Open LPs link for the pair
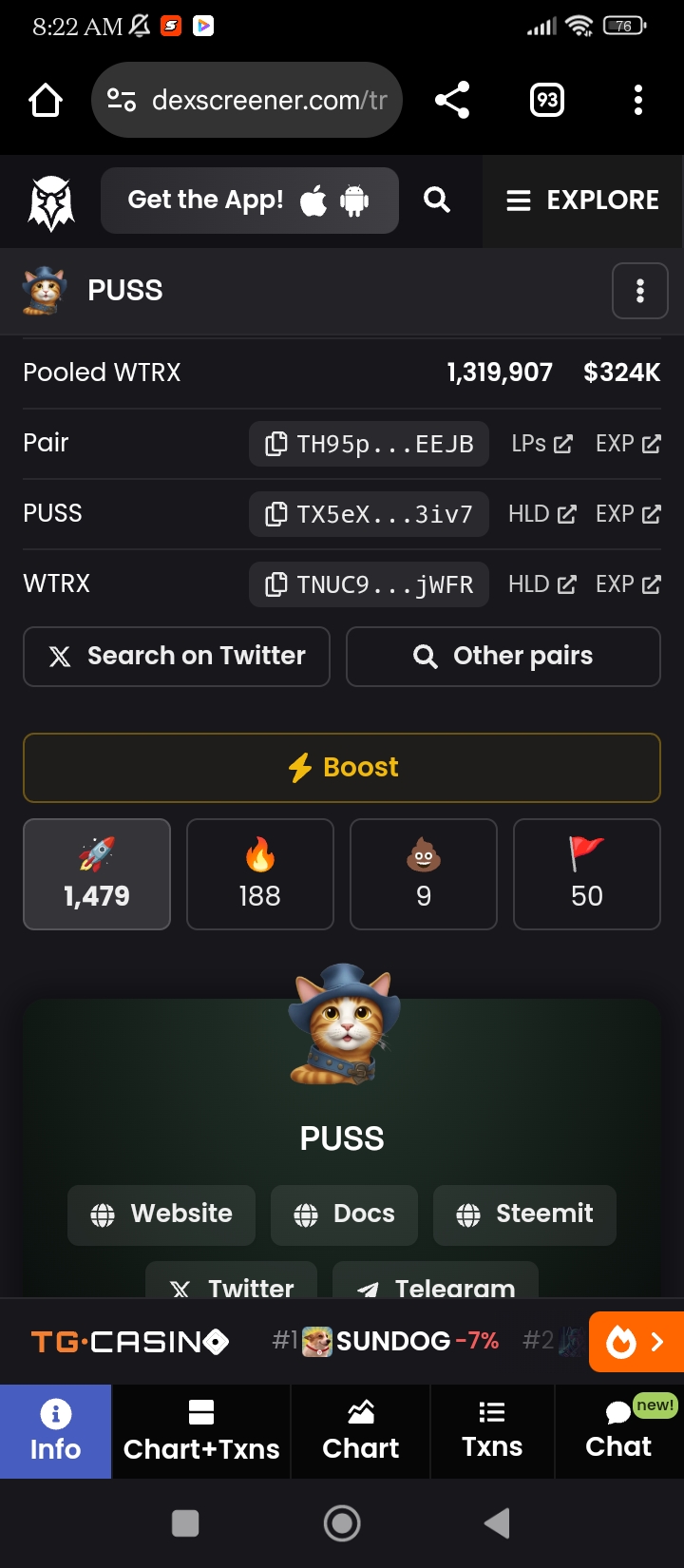Image resolution: width=684 pixels, height=1568 pixels. click(541, 444)
